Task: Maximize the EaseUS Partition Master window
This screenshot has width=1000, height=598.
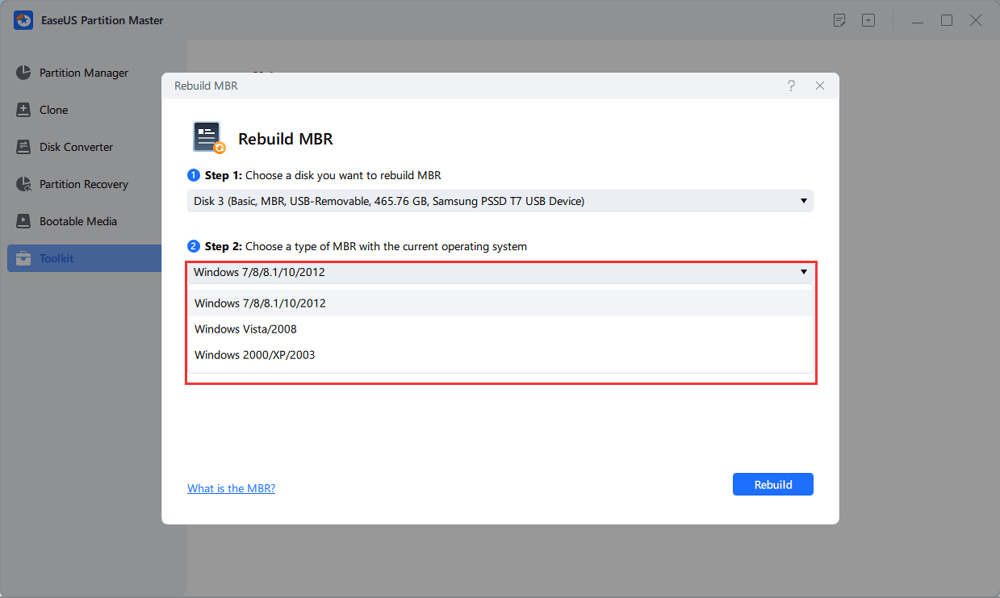Action: [x=947, y=20]
